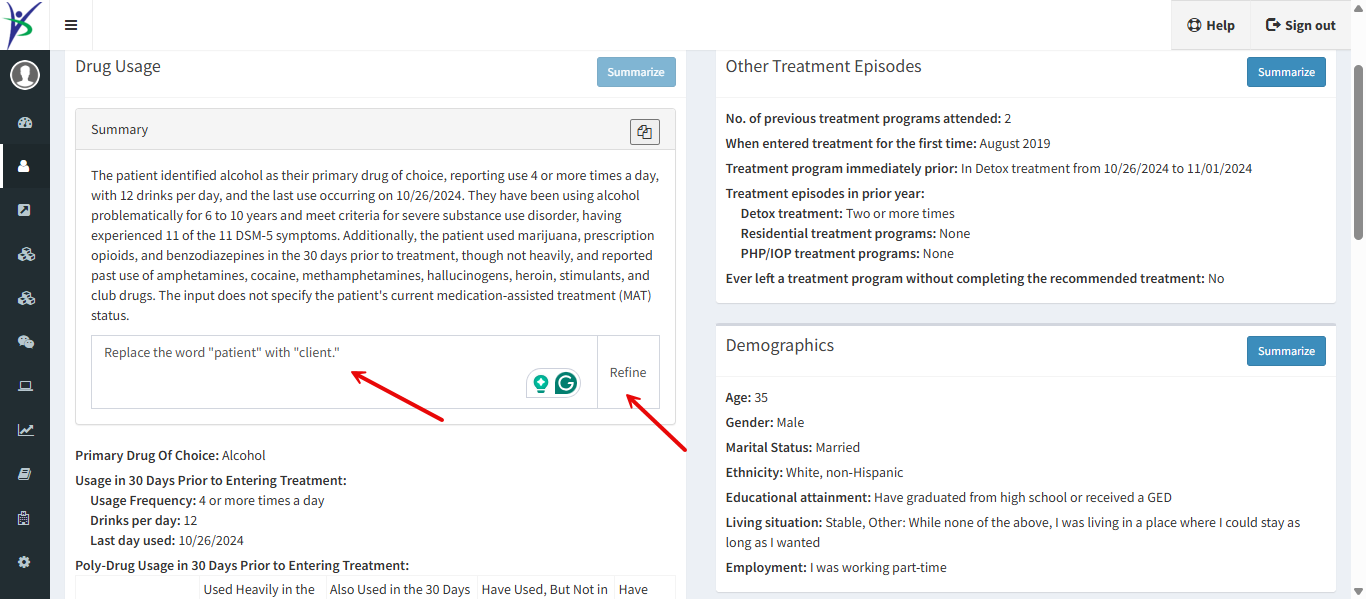Screen dimensions: 1366x599
Task: Click Summarize in Other Treatment Episodes panel
Action: pyautogui.click(x=1286, y=72)
